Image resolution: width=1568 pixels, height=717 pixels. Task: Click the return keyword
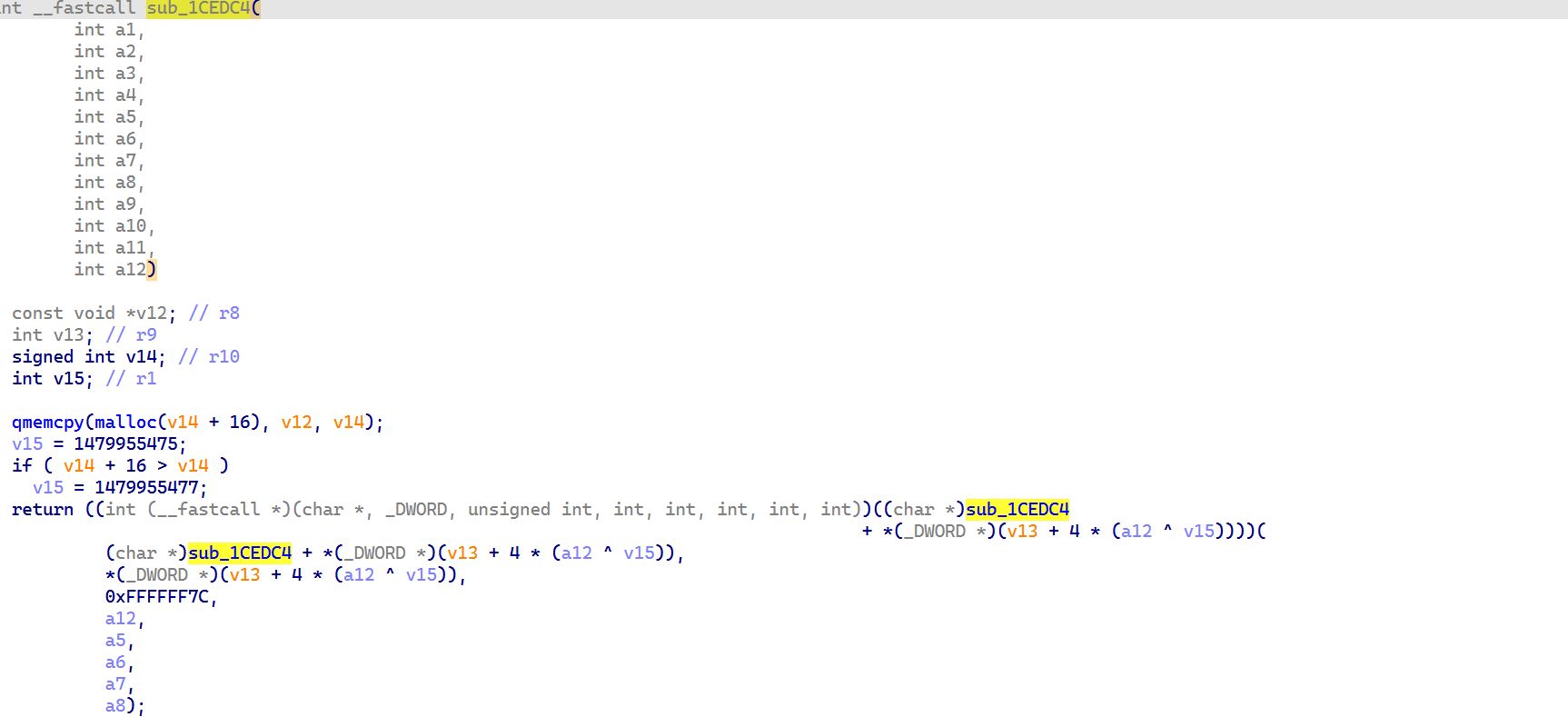click(43, 510)
